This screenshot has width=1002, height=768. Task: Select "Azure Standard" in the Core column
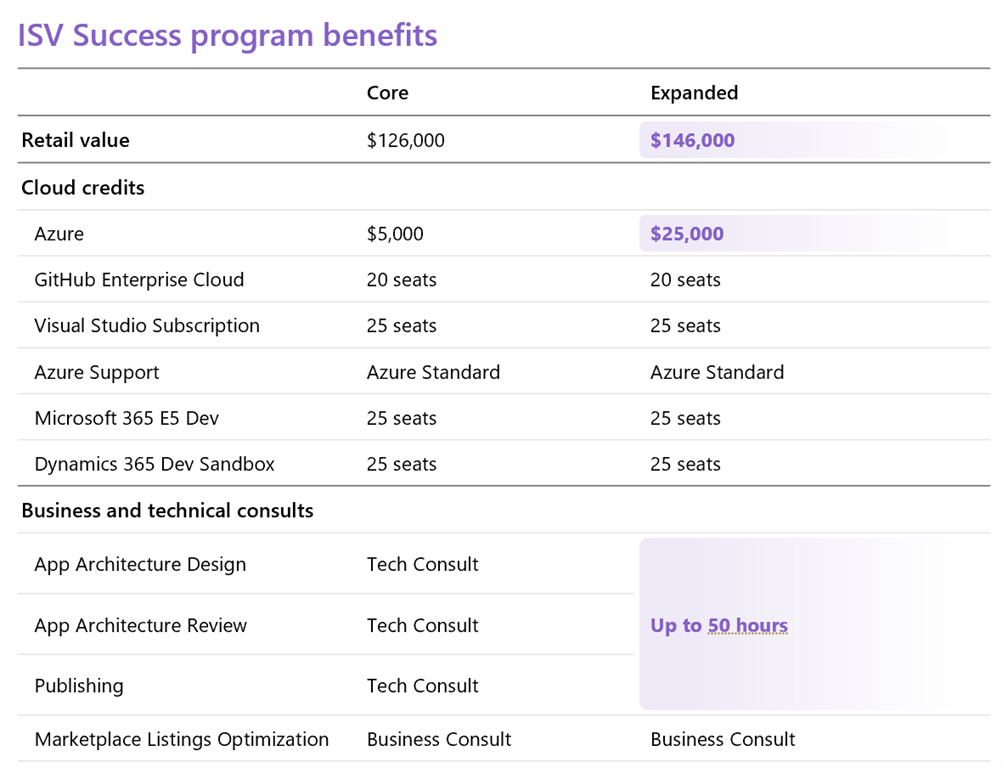coord(433,372)
